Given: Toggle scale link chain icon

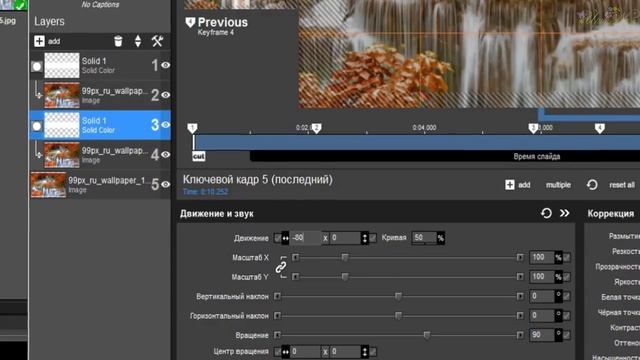Looking at the screenshot, I should pos(281,267).
